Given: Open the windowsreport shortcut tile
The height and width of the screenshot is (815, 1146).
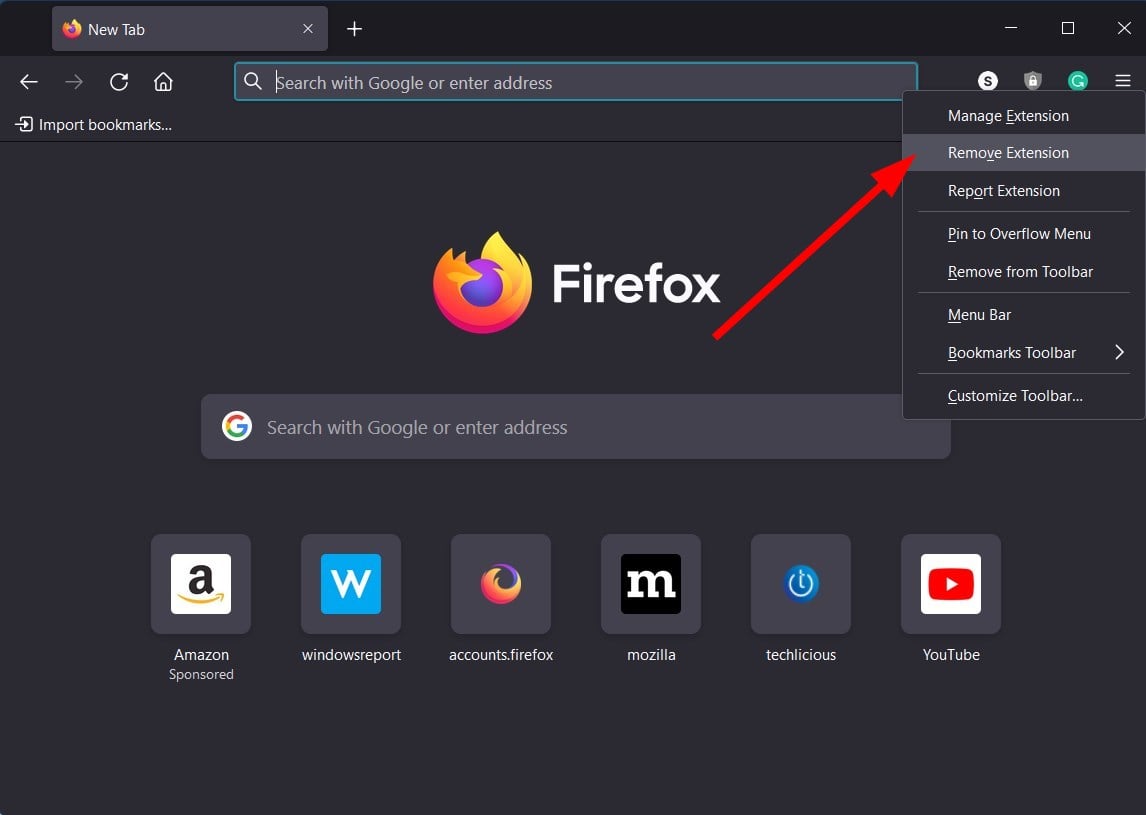Looking at the screenshot, I should (x=351, y=584).
